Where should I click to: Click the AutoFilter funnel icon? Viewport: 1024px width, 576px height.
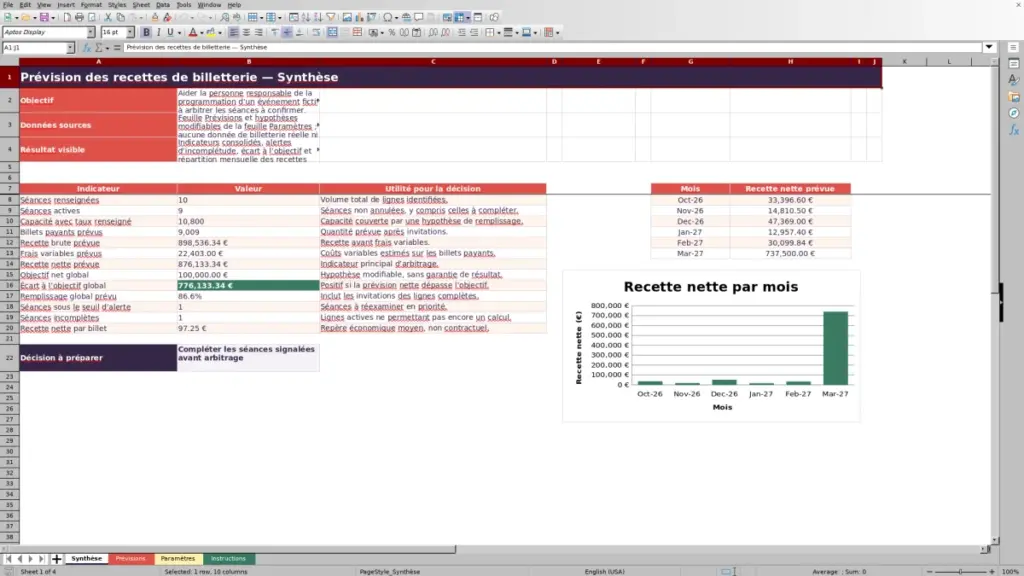(330, 17)
